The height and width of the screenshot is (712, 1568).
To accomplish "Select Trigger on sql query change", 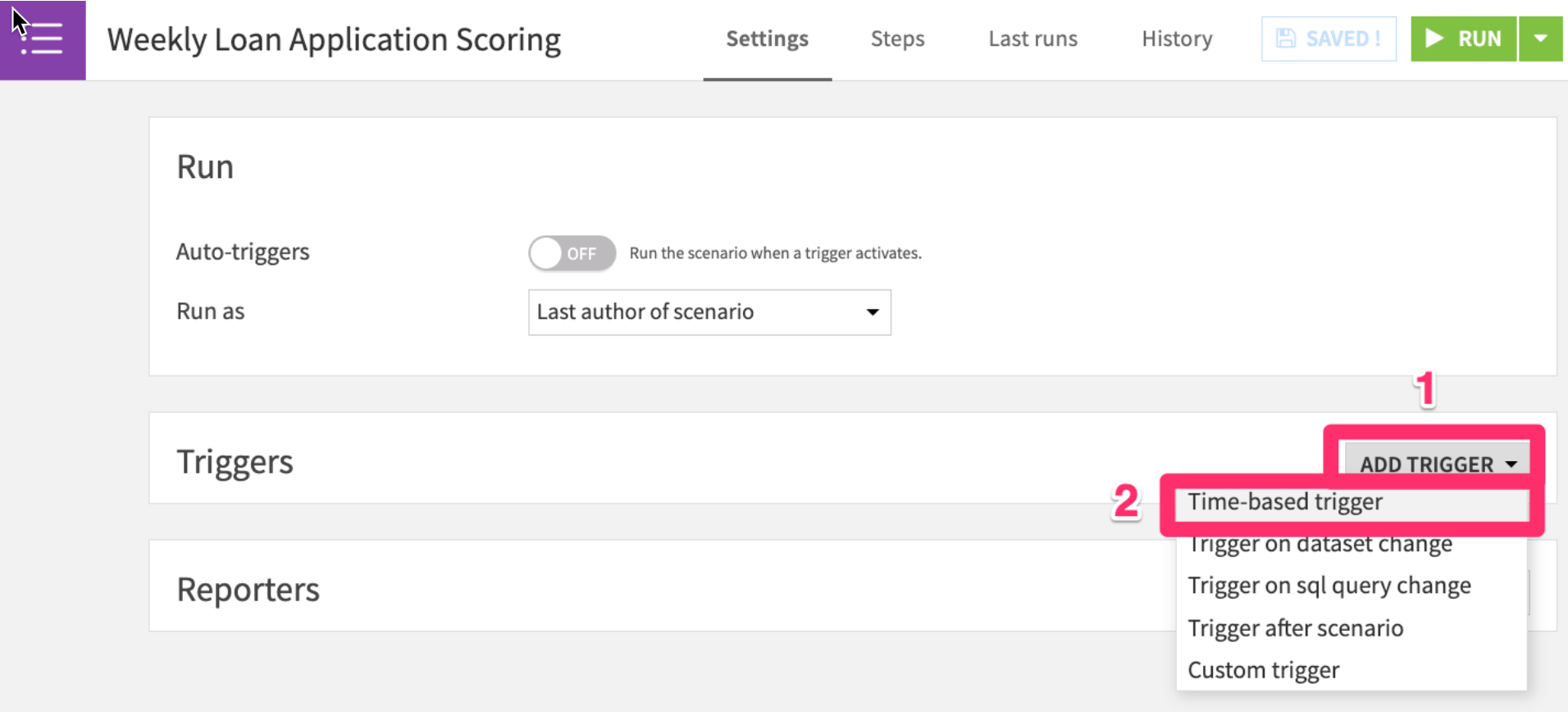I will [x=1329, y=586].
